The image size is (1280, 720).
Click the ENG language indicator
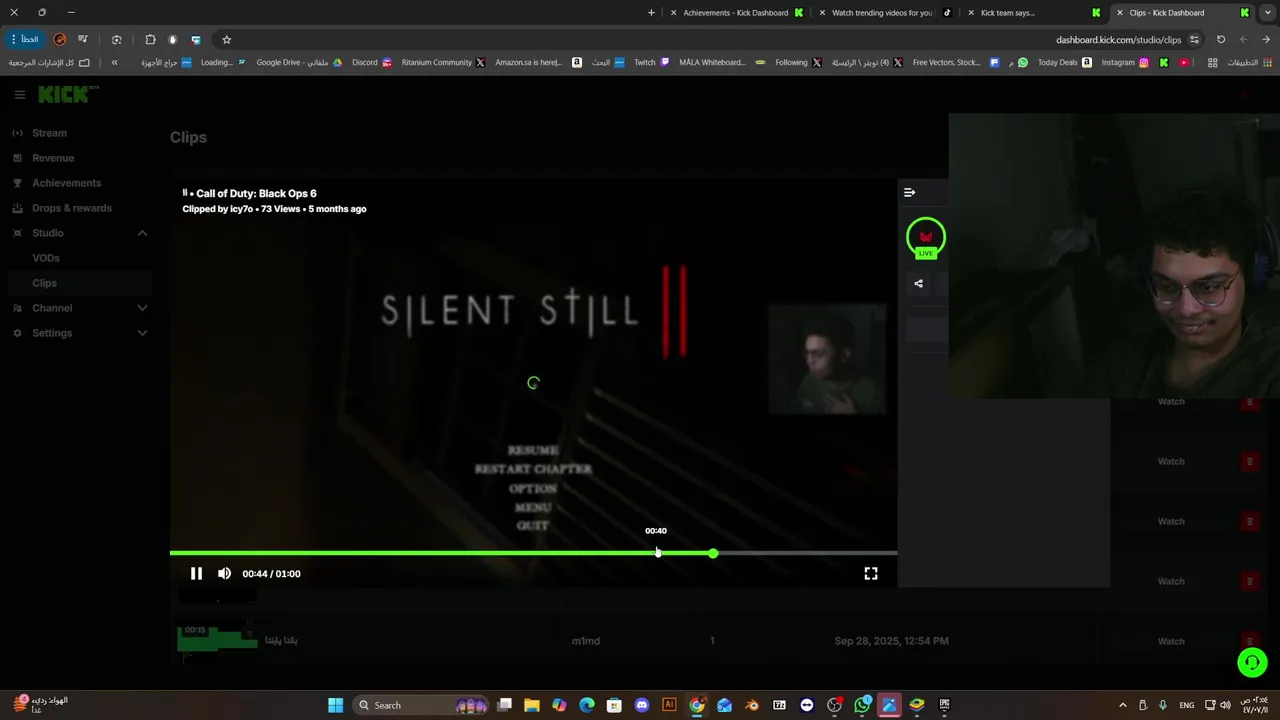pos(1187,705)
